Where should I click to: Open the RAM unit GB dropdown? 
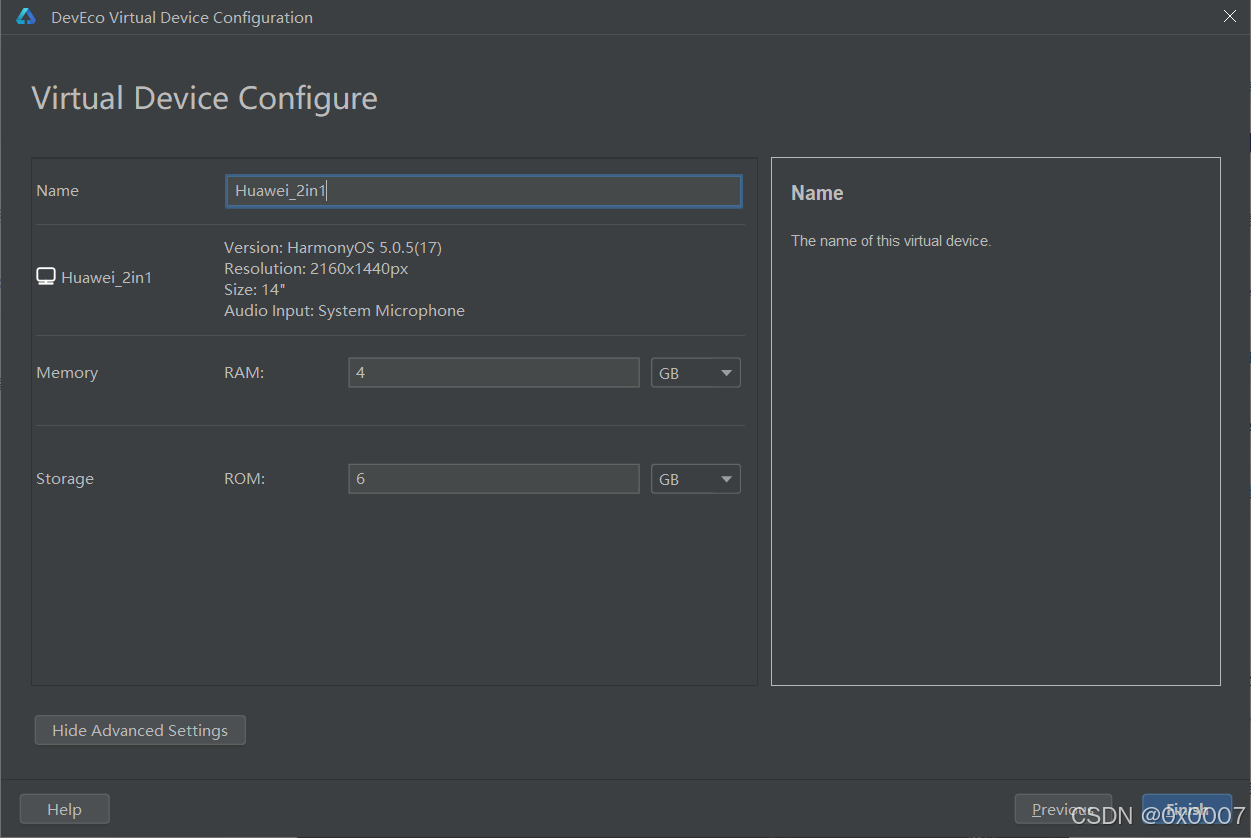696,373
